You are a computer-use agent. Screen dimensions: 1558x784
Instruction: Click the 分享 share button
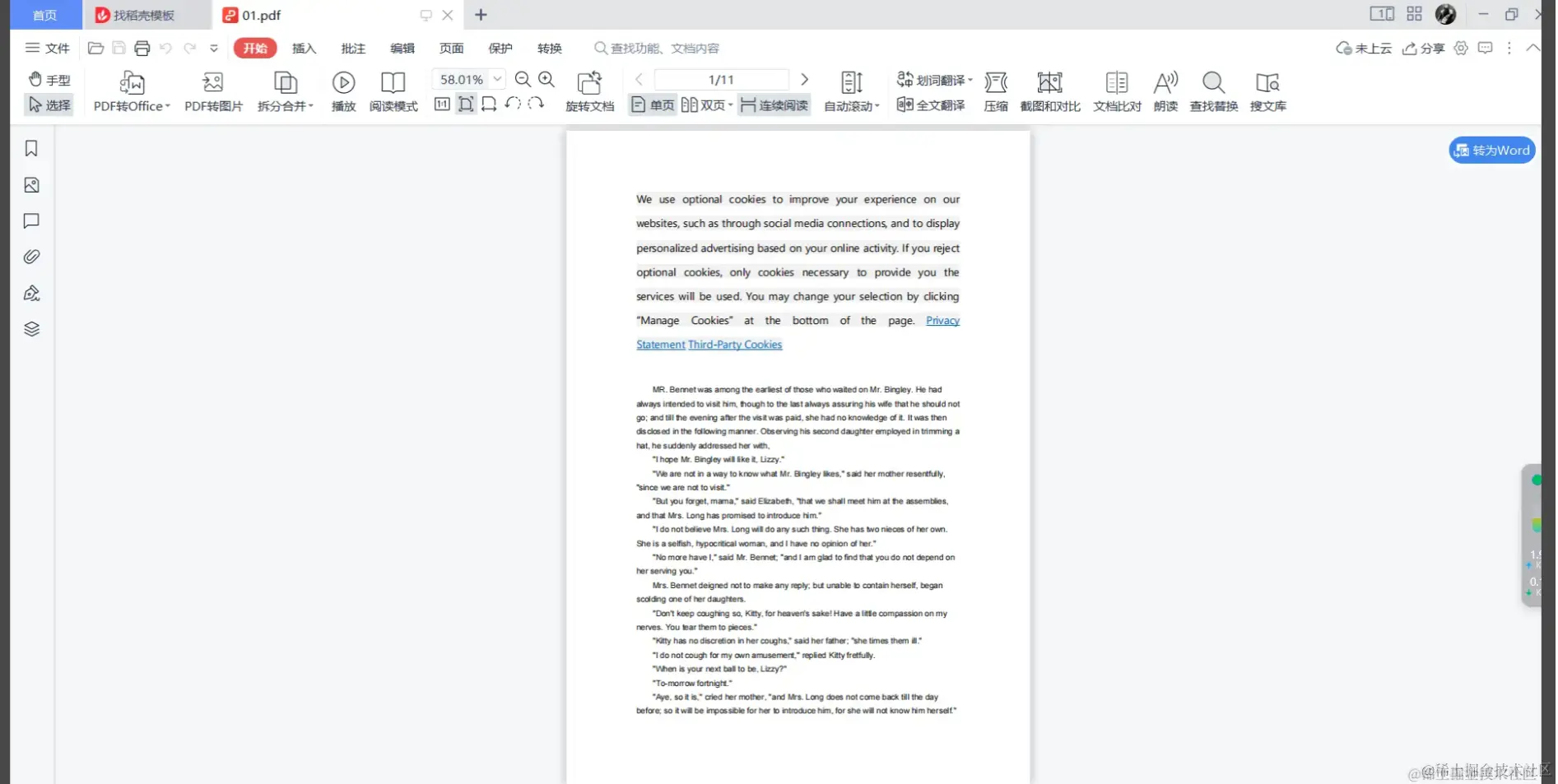point(1424,49)
